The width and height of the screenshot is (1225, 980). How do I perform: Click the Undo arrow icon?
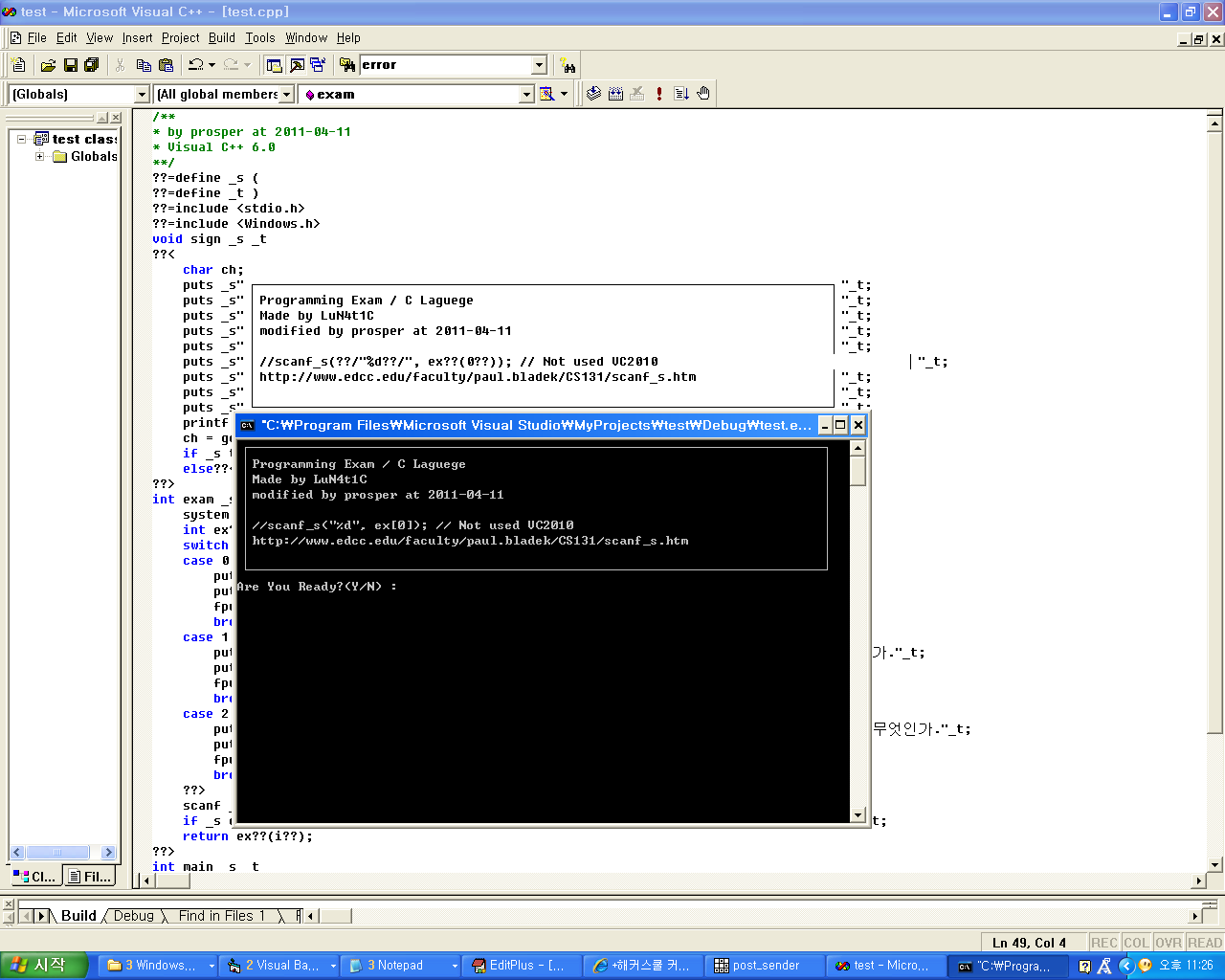(x=195, y=65)
